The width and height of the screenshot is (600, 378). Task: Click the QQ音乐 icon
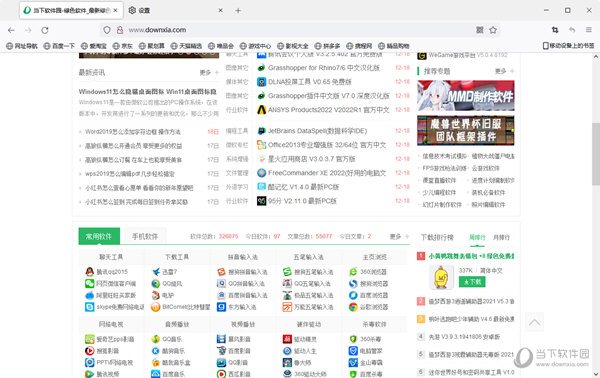156,339
